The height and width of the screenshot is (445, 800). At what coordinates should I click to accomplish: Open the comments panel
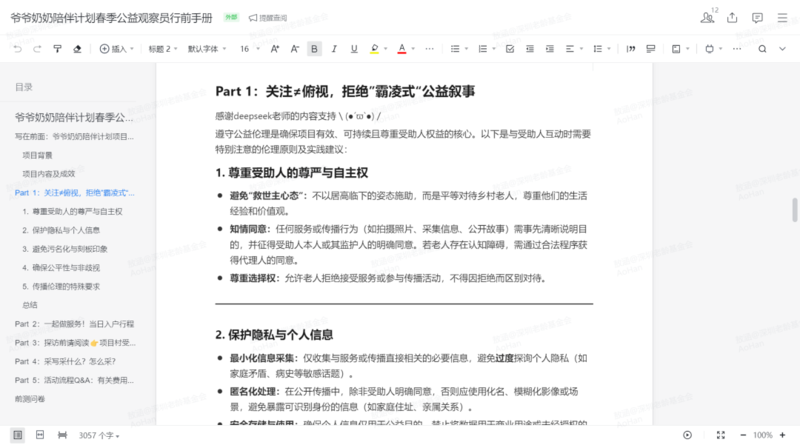click(x=757, y=18)
